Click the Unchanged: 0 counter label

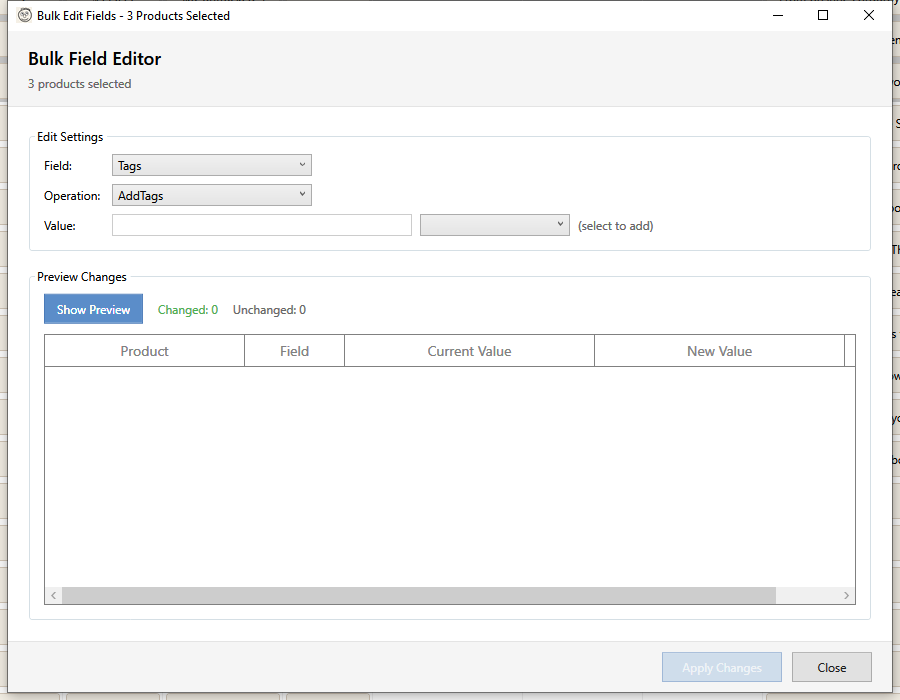(x=268, y=309)
